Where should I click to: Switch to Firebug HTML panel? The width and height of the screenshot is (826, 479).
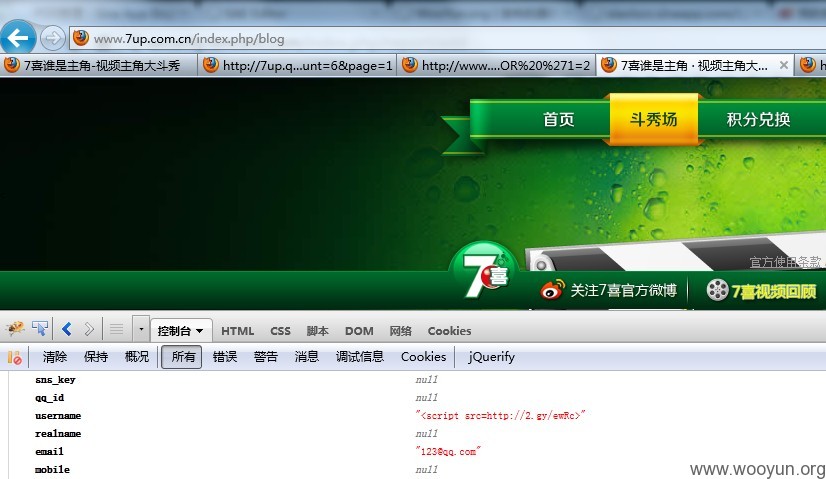click(x=238, y=331)
